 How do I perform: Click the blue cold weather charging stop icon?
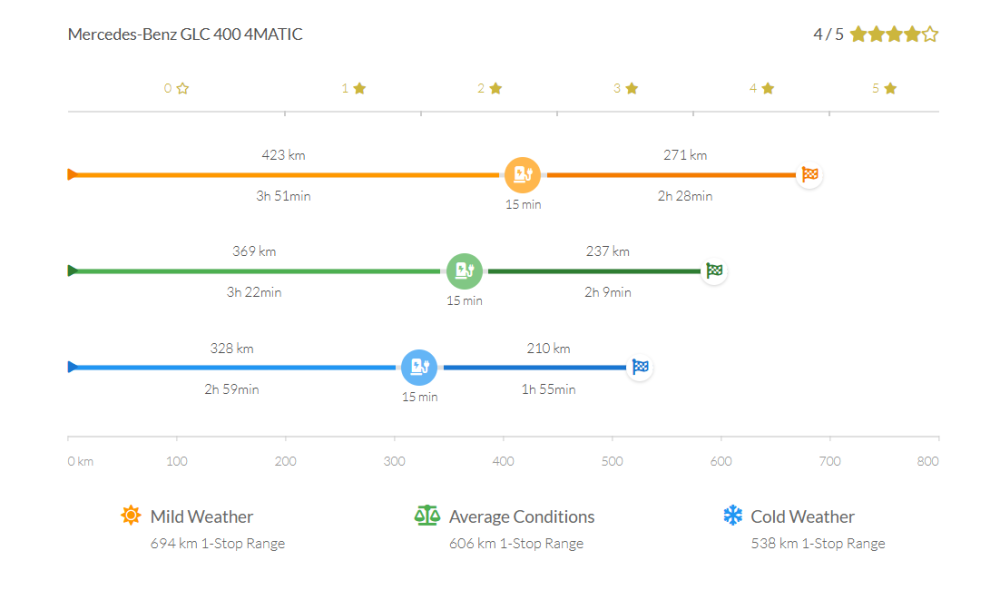click(419, 367)
